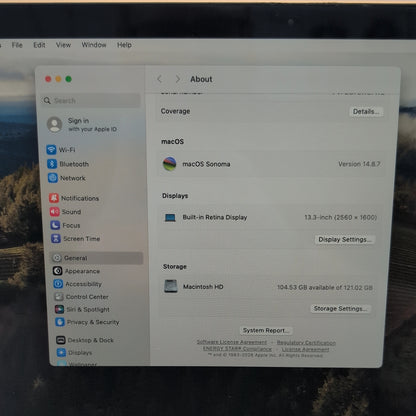Open Focus moon icon

[55, 225]
